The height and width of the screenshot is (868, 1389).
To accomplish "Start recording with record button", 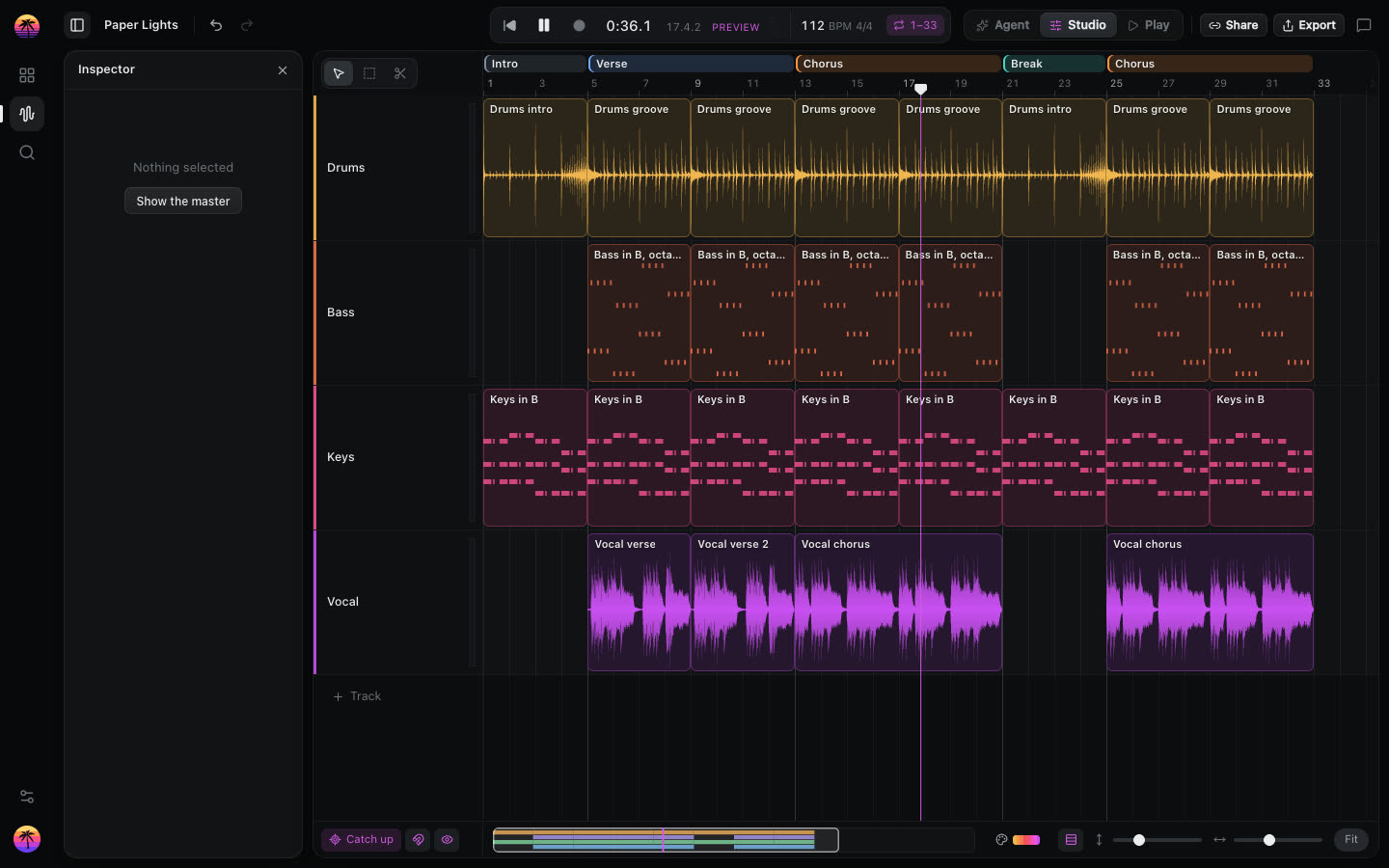I will coord(579,25).
